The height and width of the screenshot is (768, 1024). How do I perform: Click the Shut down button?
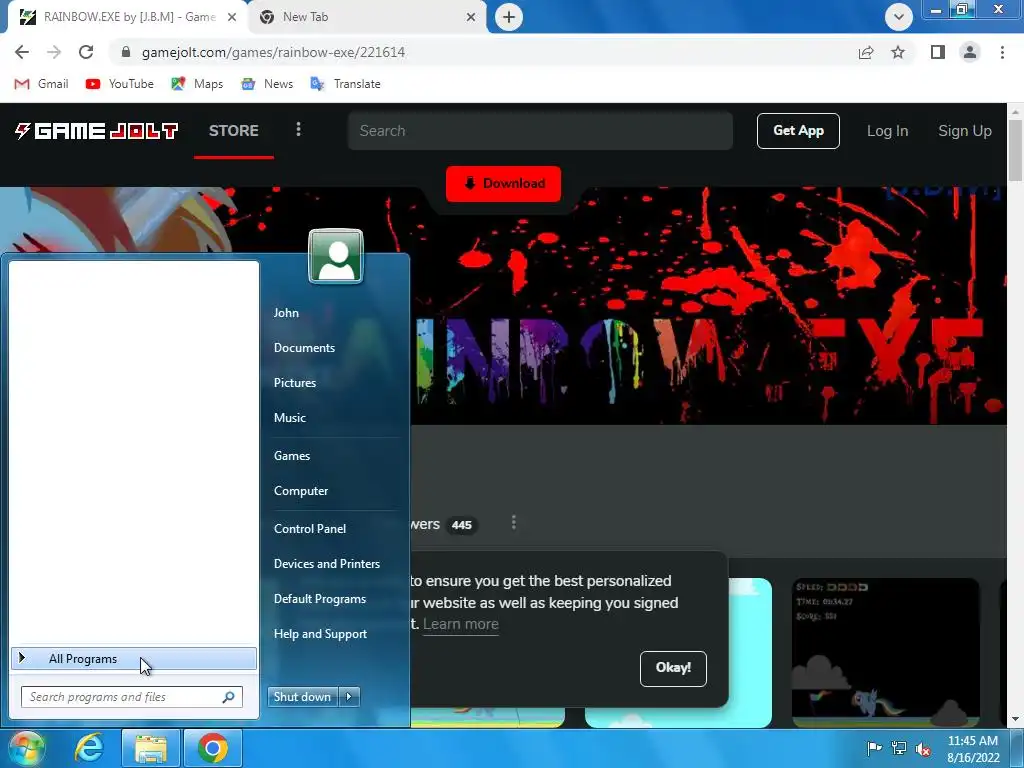303,697
